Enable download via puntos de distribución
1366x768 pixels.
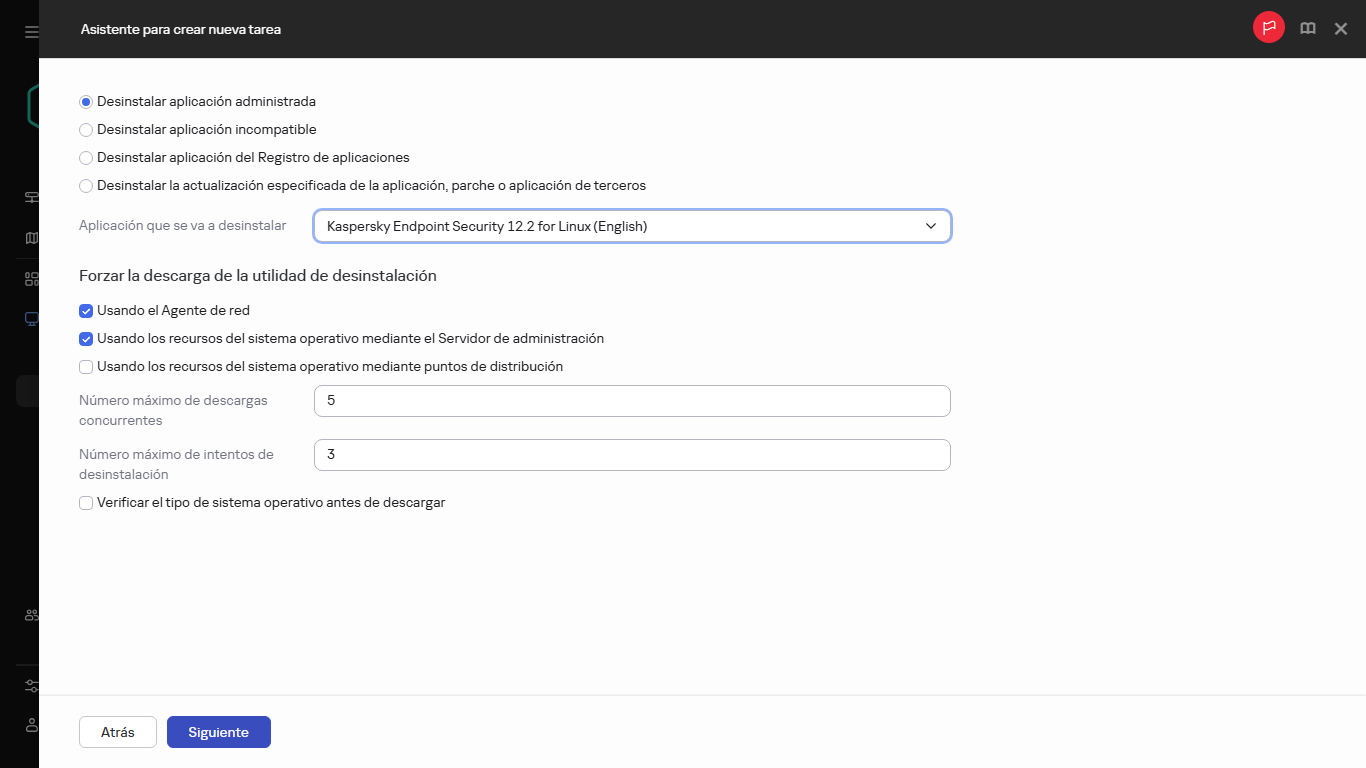coord(86,366)
